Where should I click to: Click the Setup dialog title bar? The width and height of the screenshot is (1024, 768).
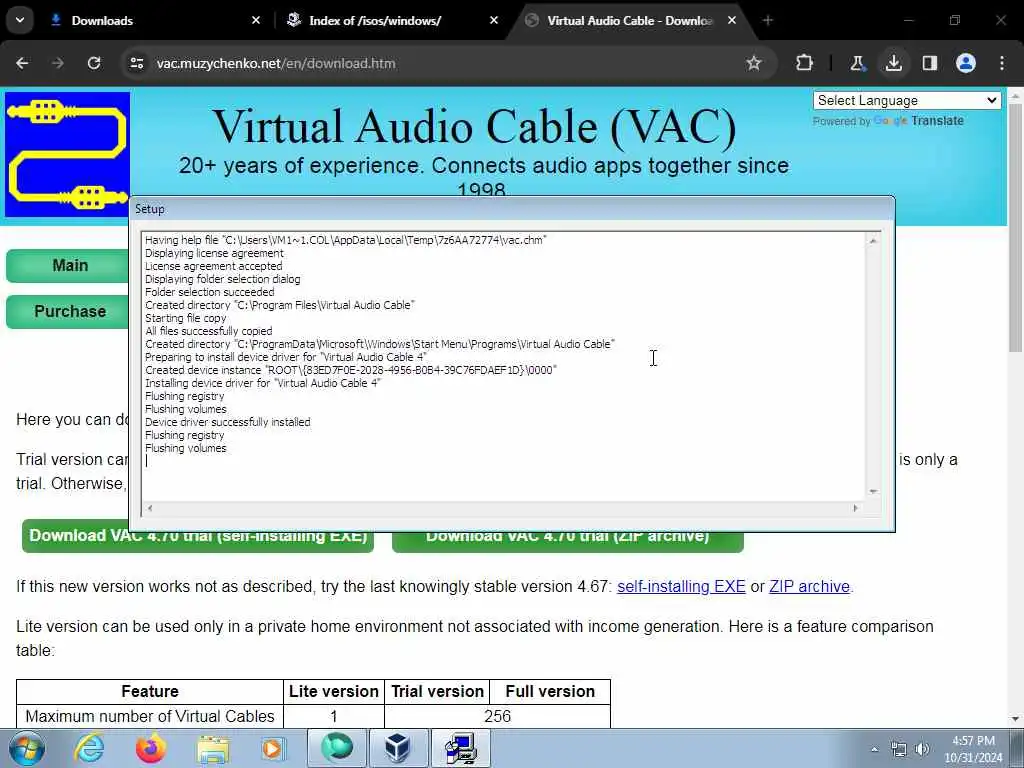coord(512,209)
